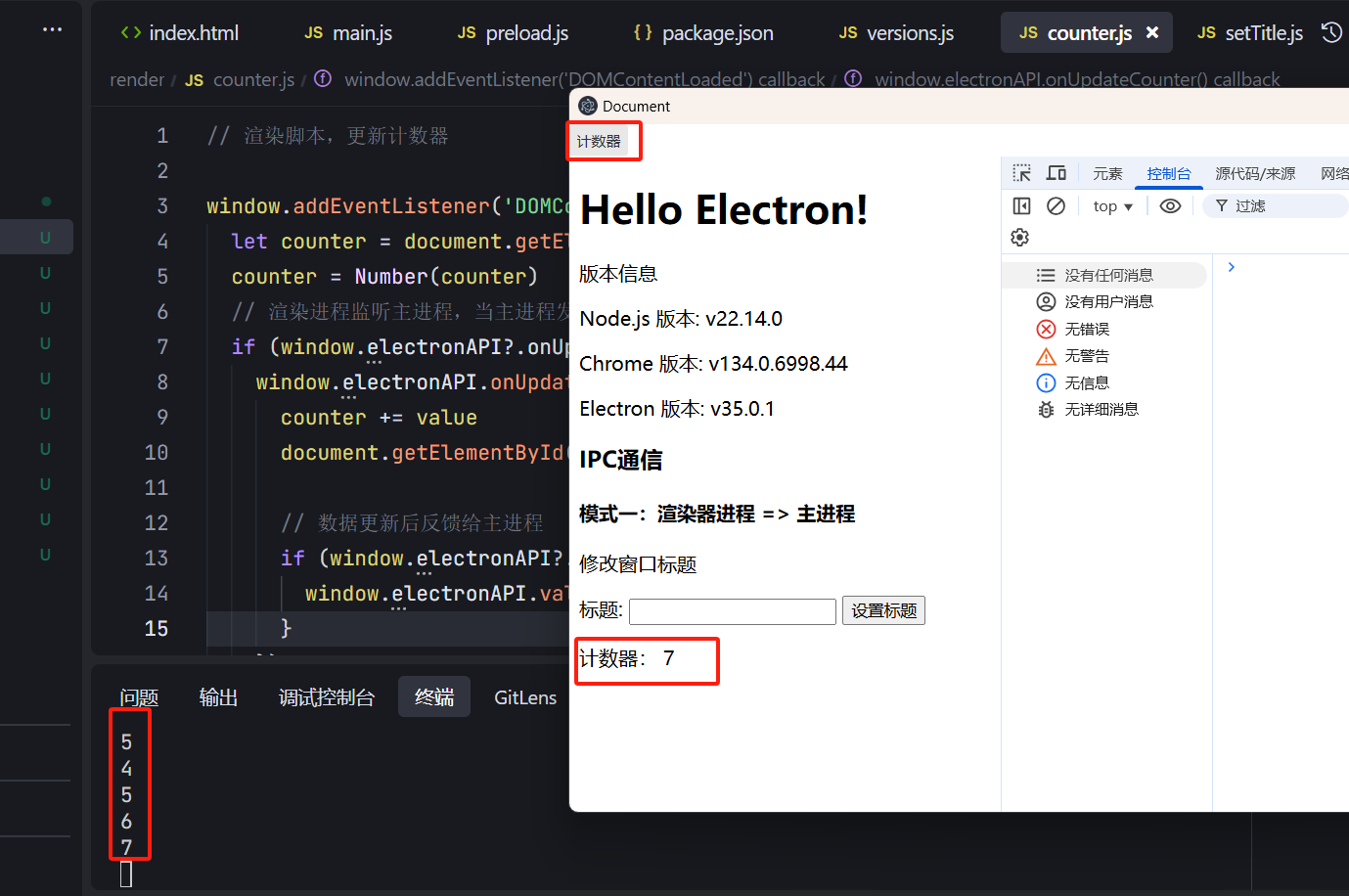Toggle the live expression eye icon
The width and height of the screenshot is (1349, 896).
[x=1170, y=205]
